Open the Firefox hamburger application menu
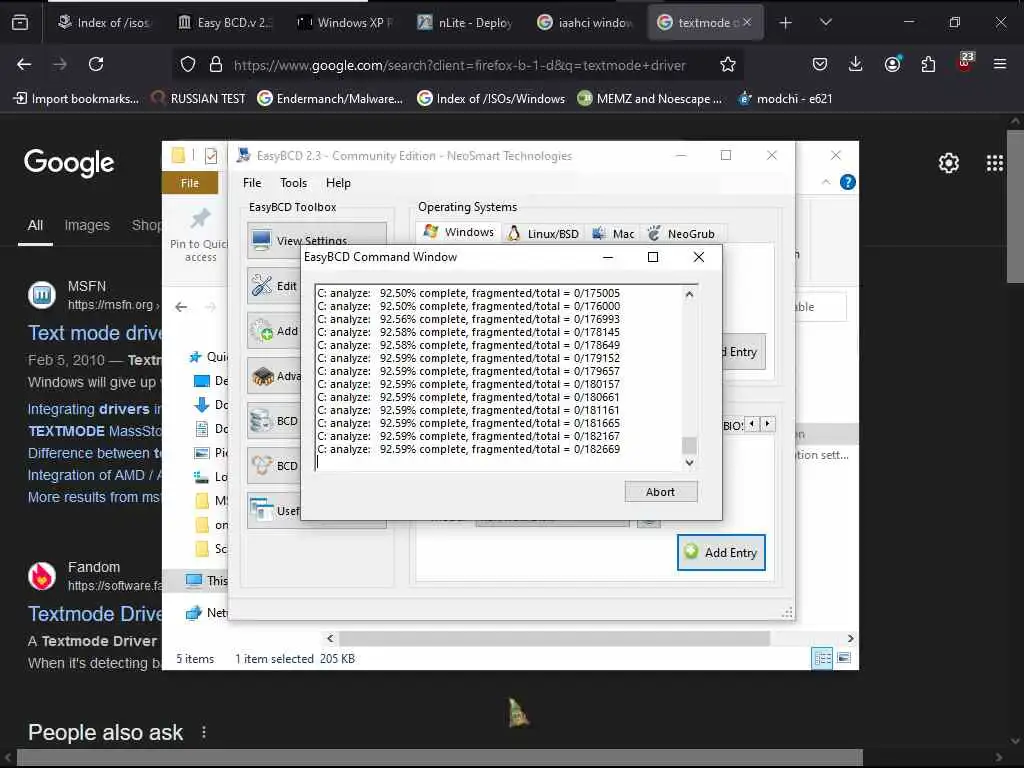The height and width of the screenshot is (768, 1024). tap(1000, 64)
